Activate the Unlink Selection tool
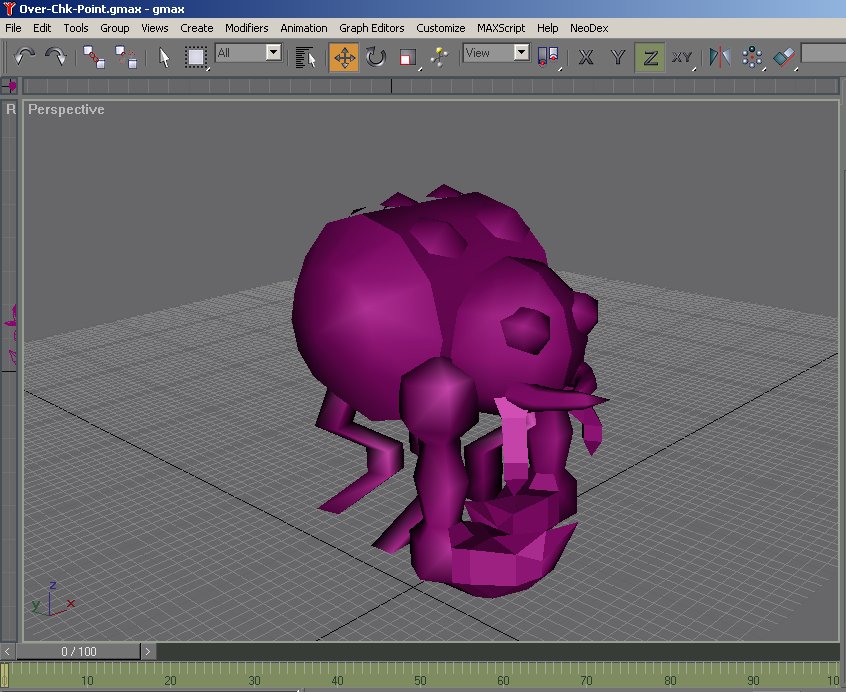Screen dimensions: 846x692 (126, 57)
